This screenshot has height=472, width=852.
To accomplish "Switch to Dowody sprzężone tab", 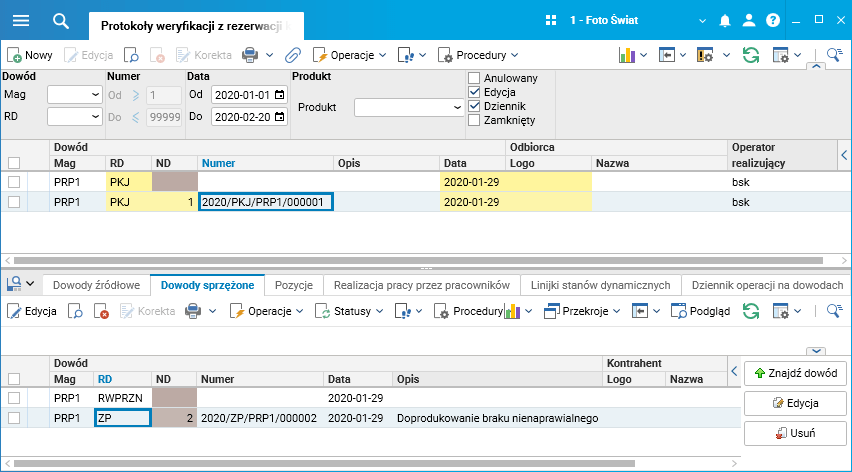I will coord(208,285).
